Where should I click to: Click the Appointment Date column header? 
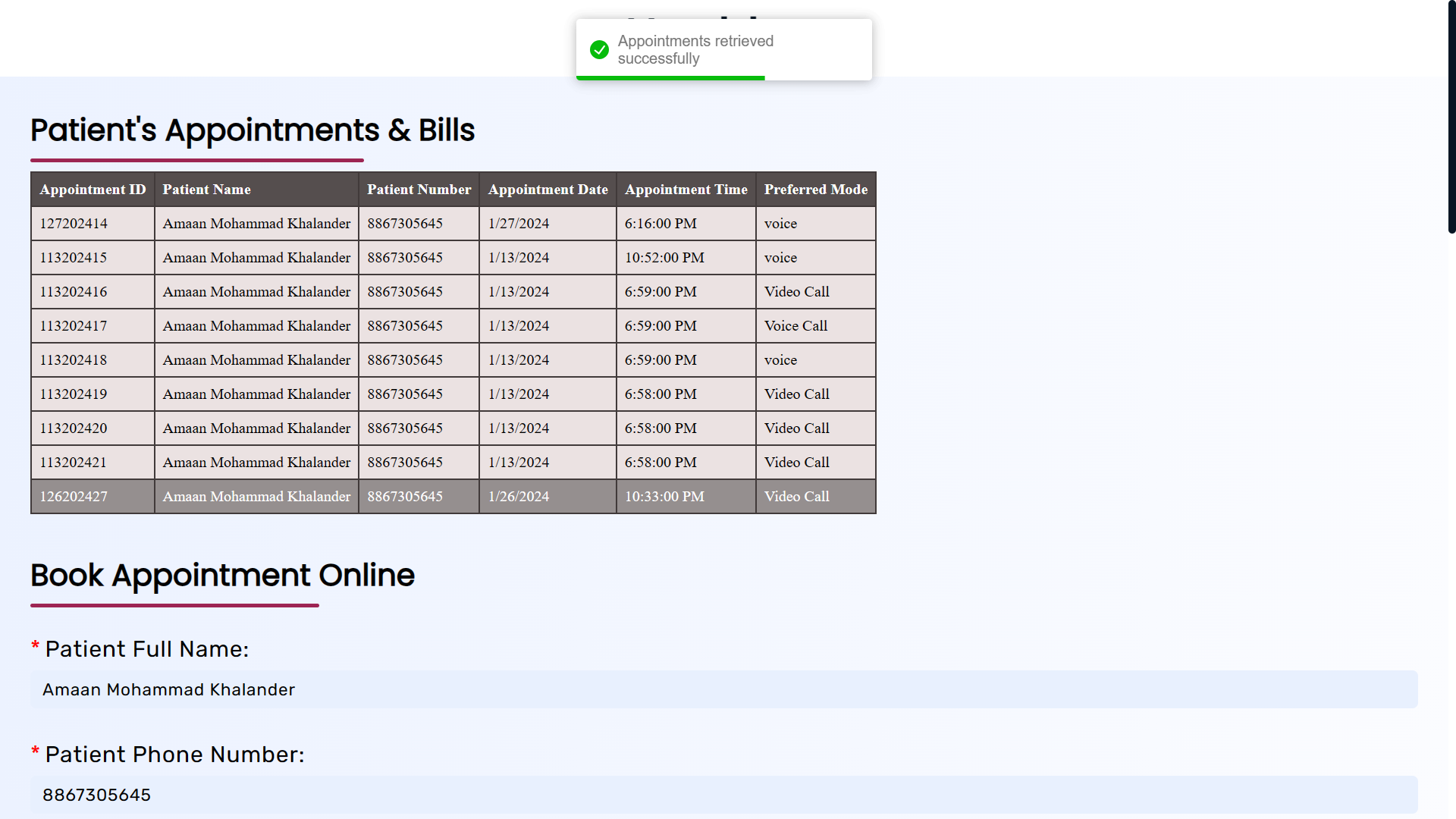[x=548, y=190]
